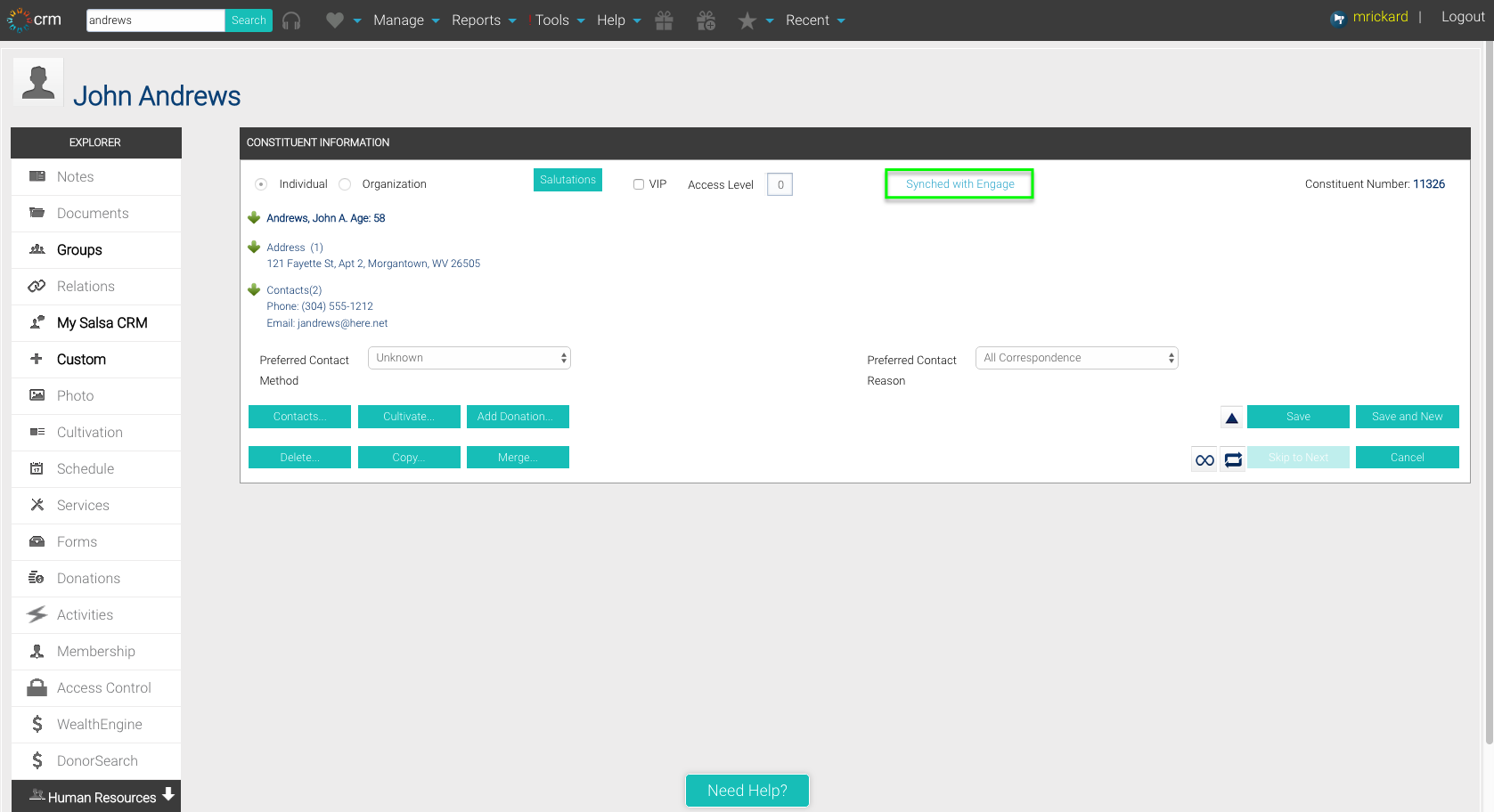Expand the Address (1) section
This screenshot has height=812, width=1494.
(254, 247)
